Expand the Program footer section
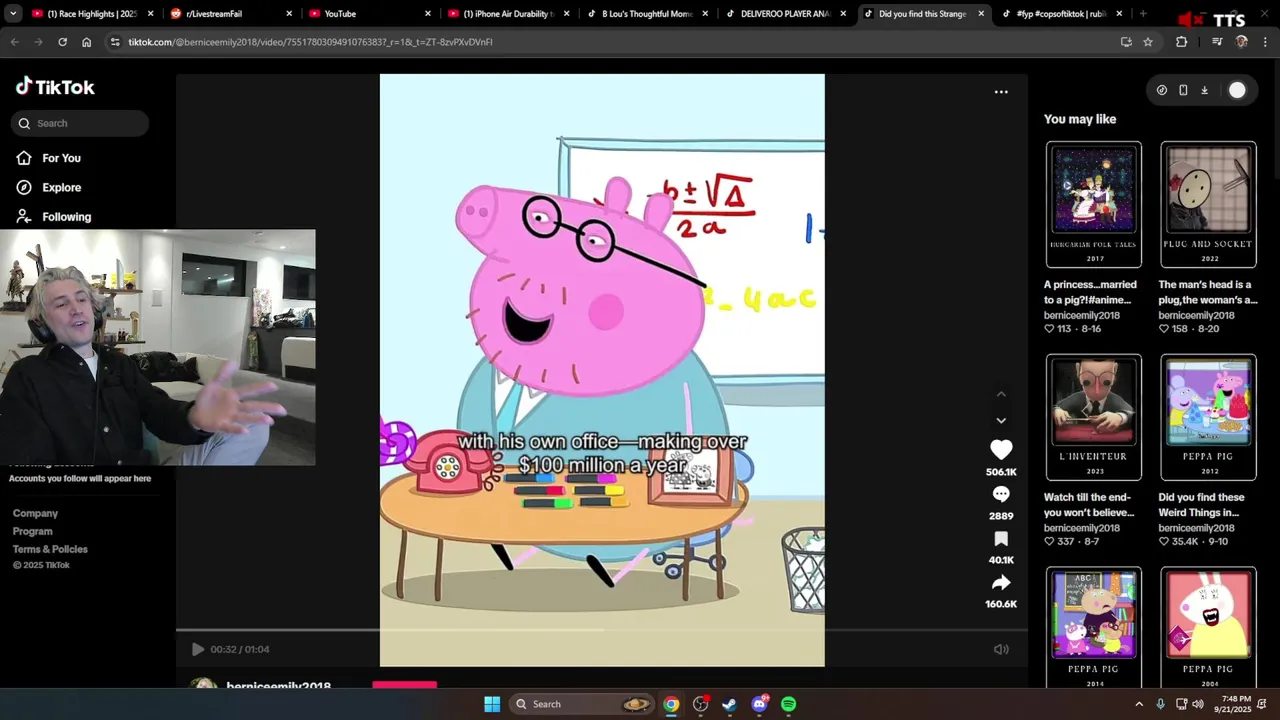 (x=32, y=531)
